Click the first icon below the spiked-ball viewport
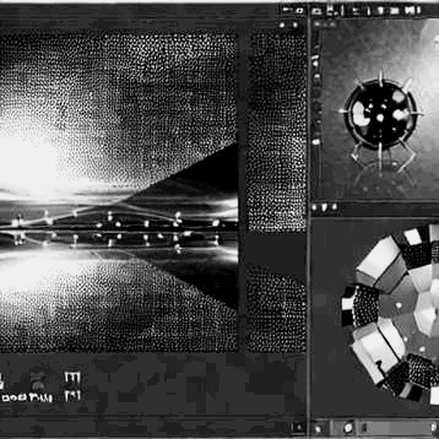Viewport: 439px width, 439px height. [314, 207]
